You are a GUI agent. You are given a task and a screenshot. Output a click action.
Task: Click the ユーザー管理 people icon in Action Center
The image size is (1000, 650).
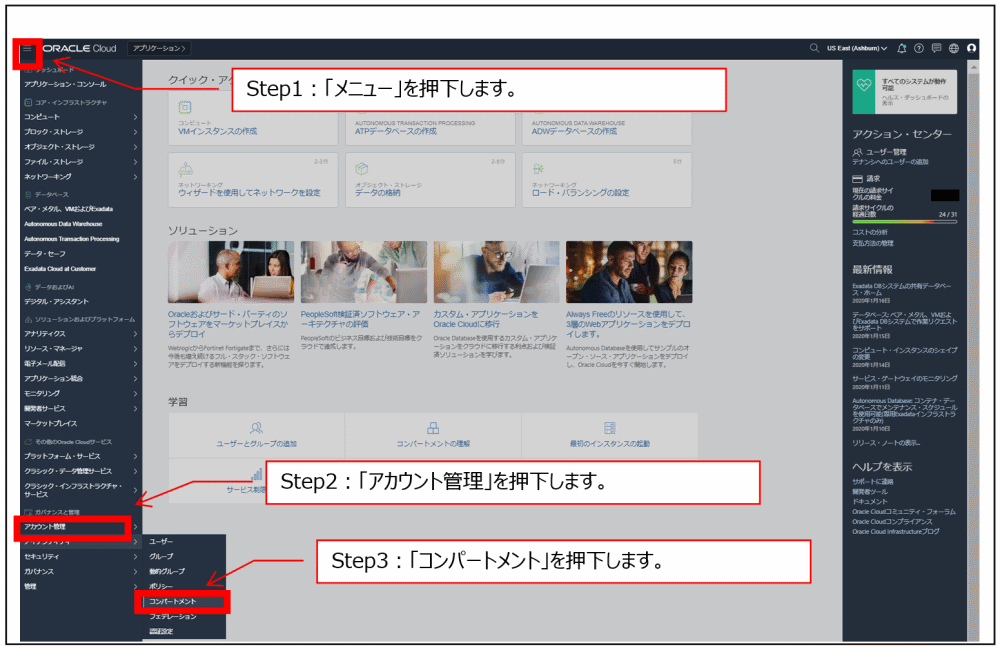click(857, 152)
